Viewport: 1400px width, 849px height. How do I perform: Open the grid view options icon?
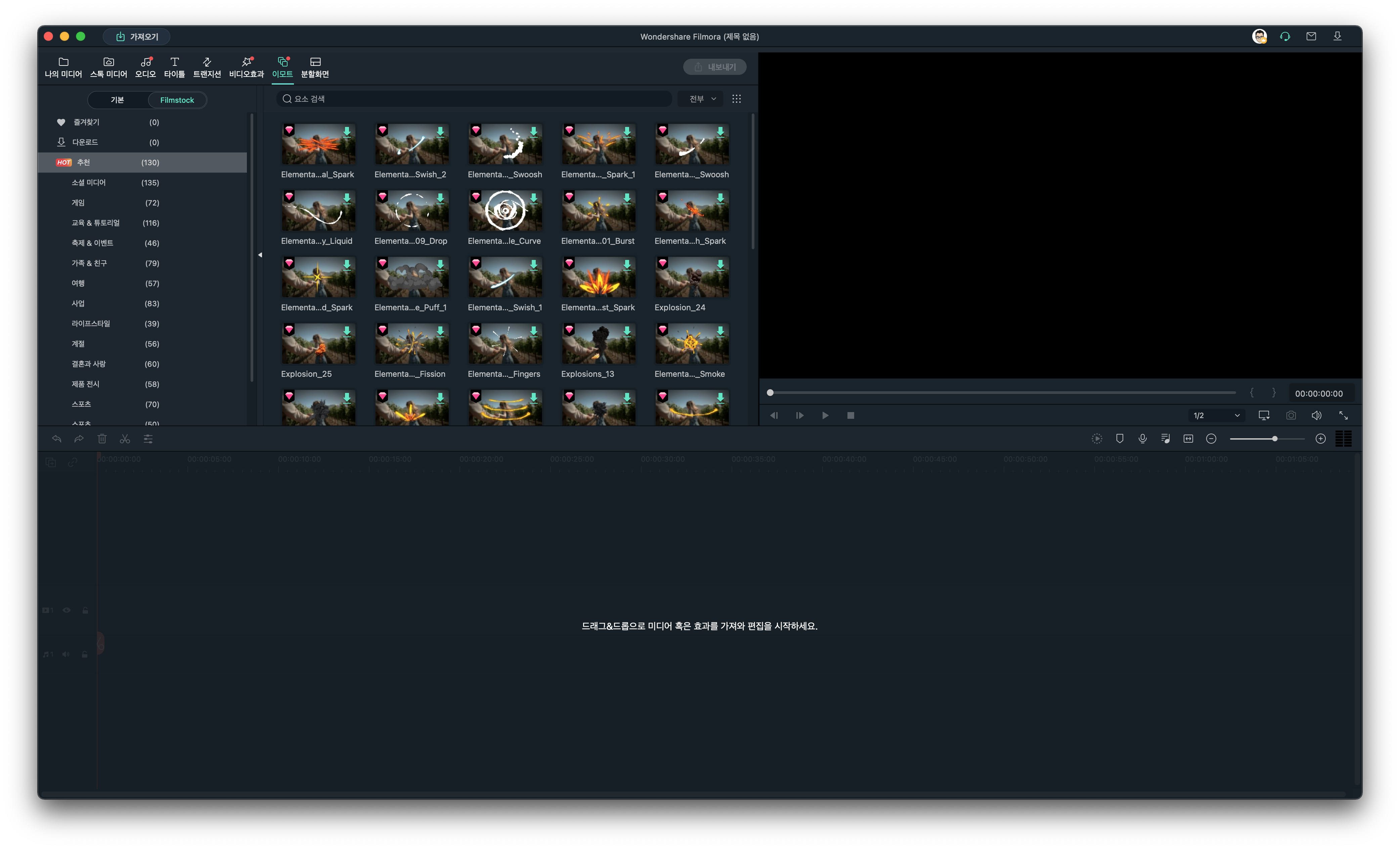(x=736, y=99)
